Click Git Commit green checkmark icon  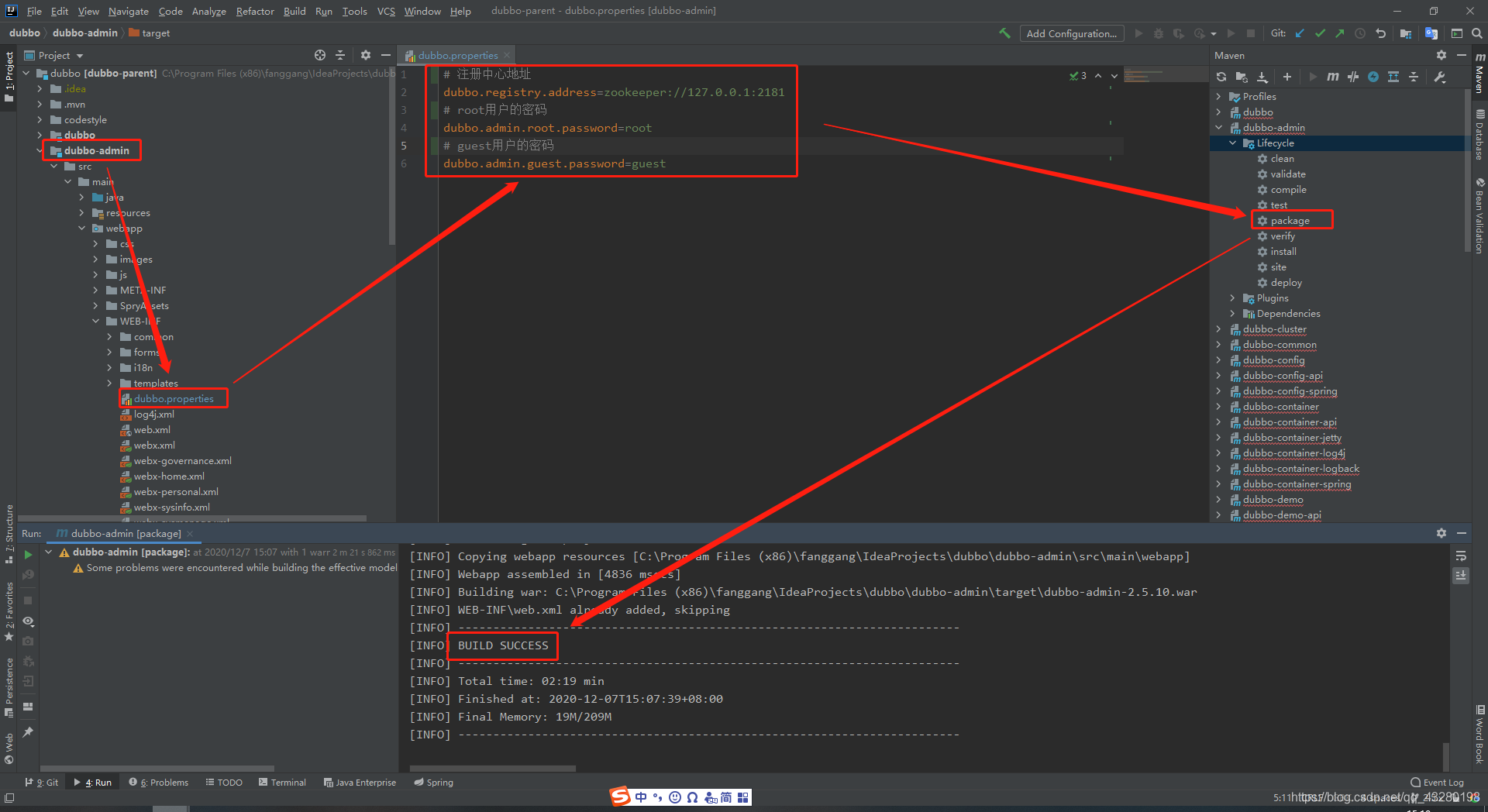[x=1320, y=33]
